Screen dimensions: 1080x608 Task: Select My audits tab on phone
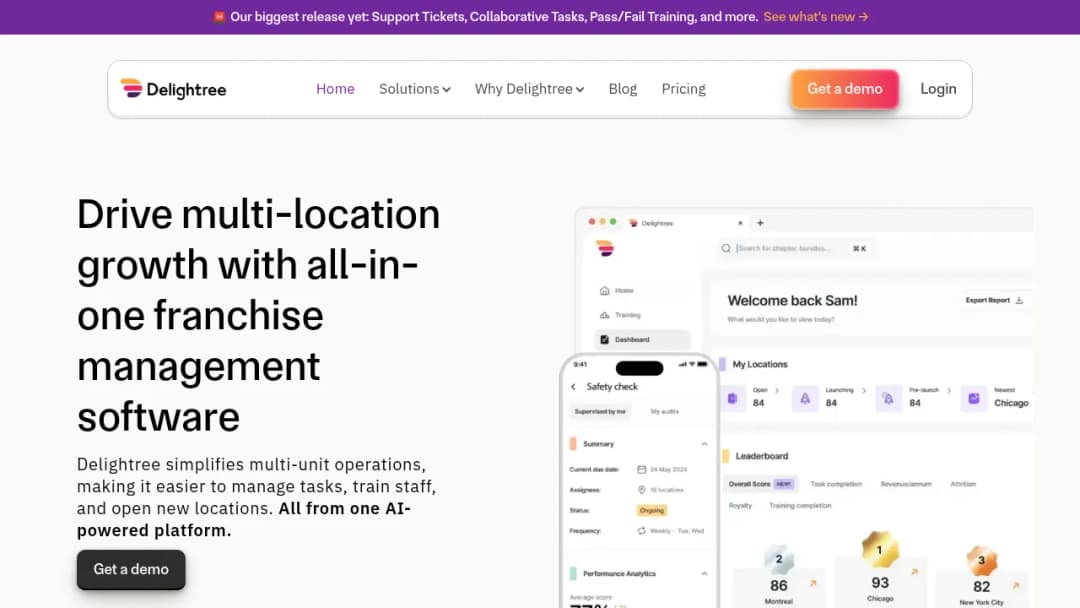coord(665,411)
